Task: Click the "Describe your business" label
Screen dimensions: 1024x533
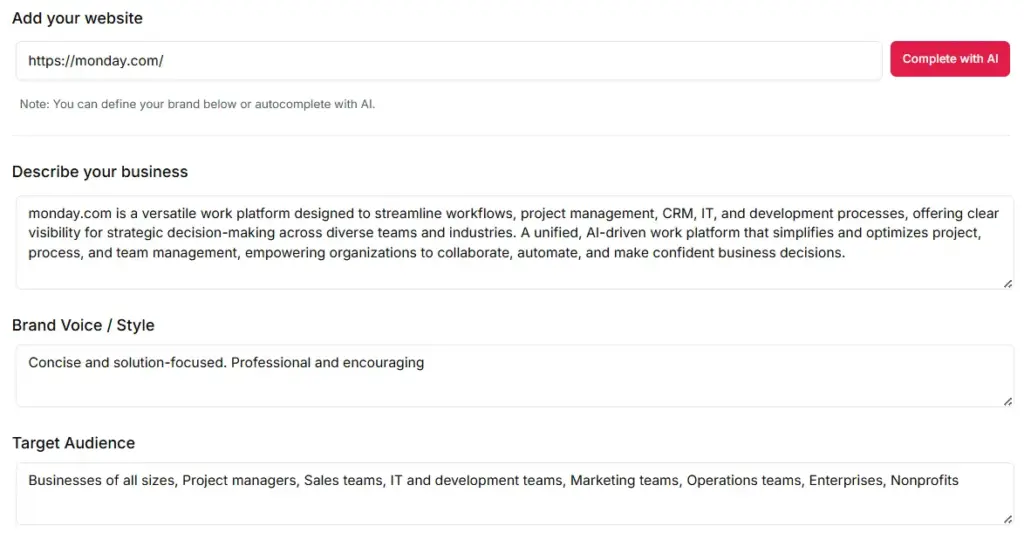Action: click(100, 172)
